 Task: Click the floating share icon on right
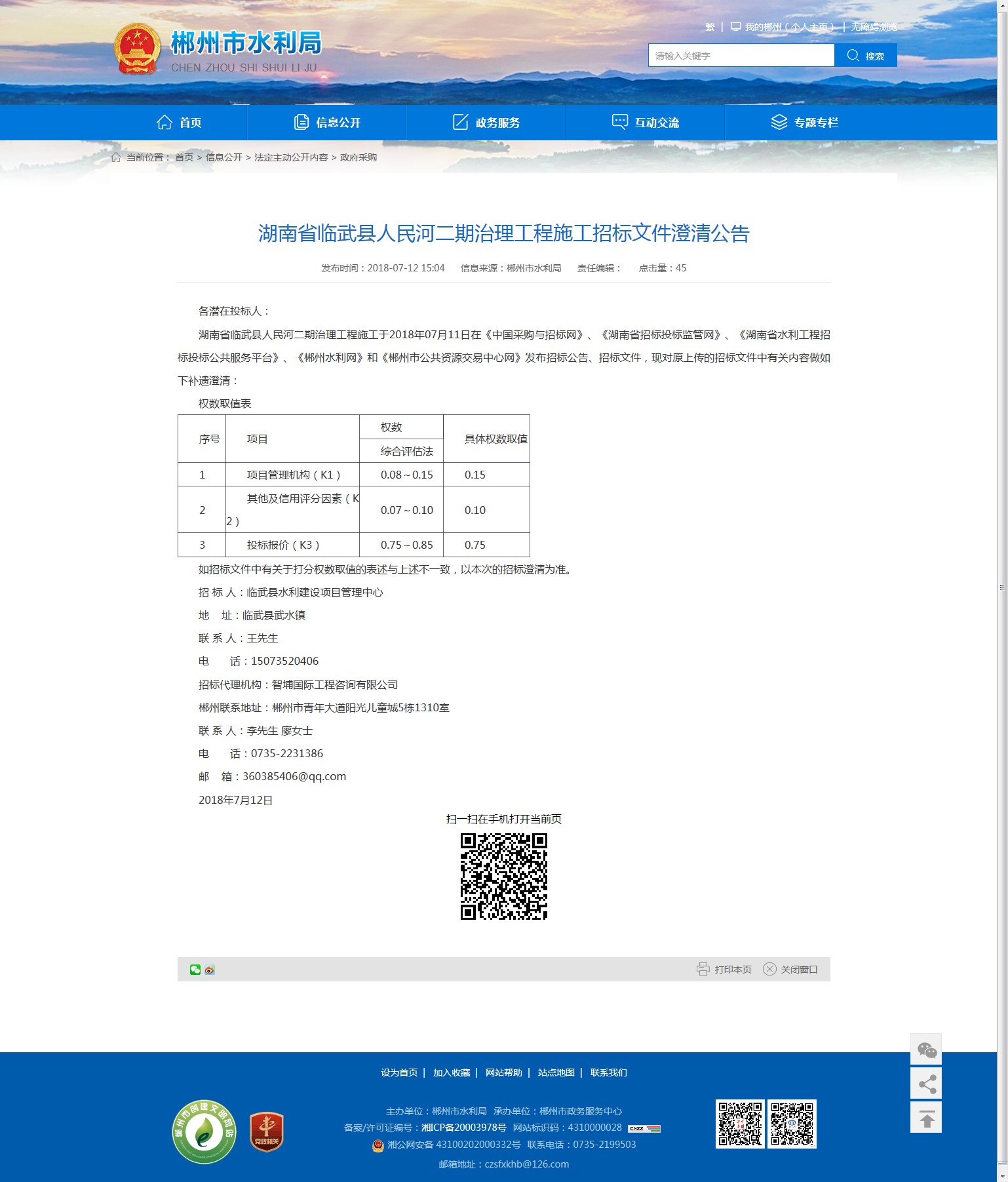tap(926, 1084)
